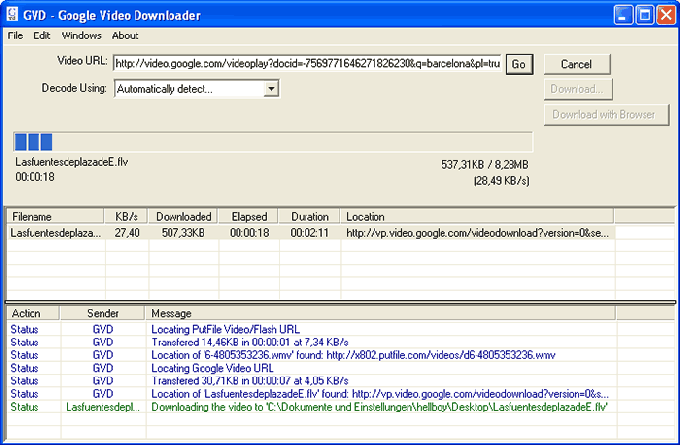680x445 pixels.
Task: Click the Go button
Action: 519,64
